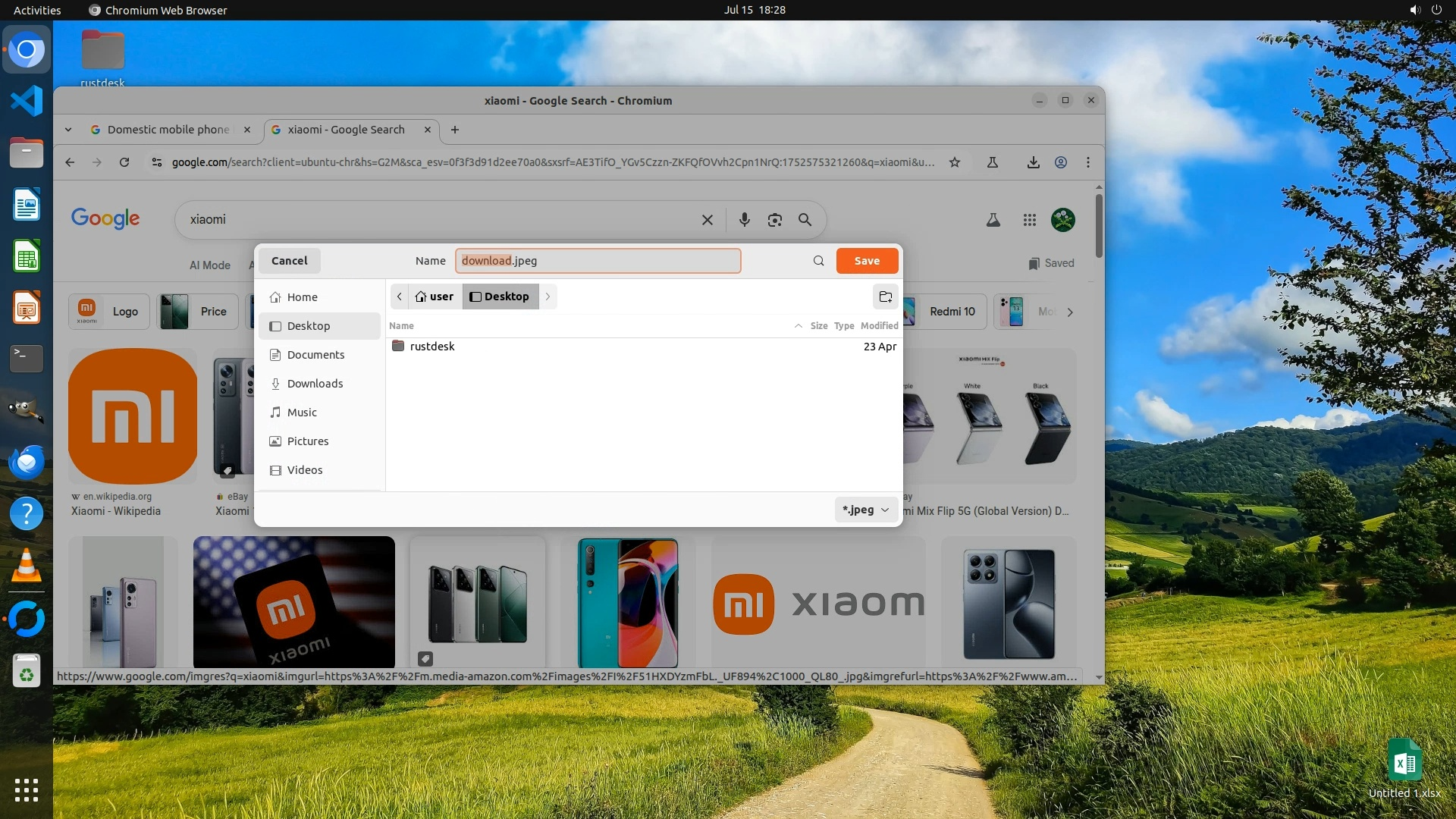Image resolution: width=1456 pixels, height=819 pixels.
Task: Click the search by image camera icon
Action: click(x=774, y=220)
